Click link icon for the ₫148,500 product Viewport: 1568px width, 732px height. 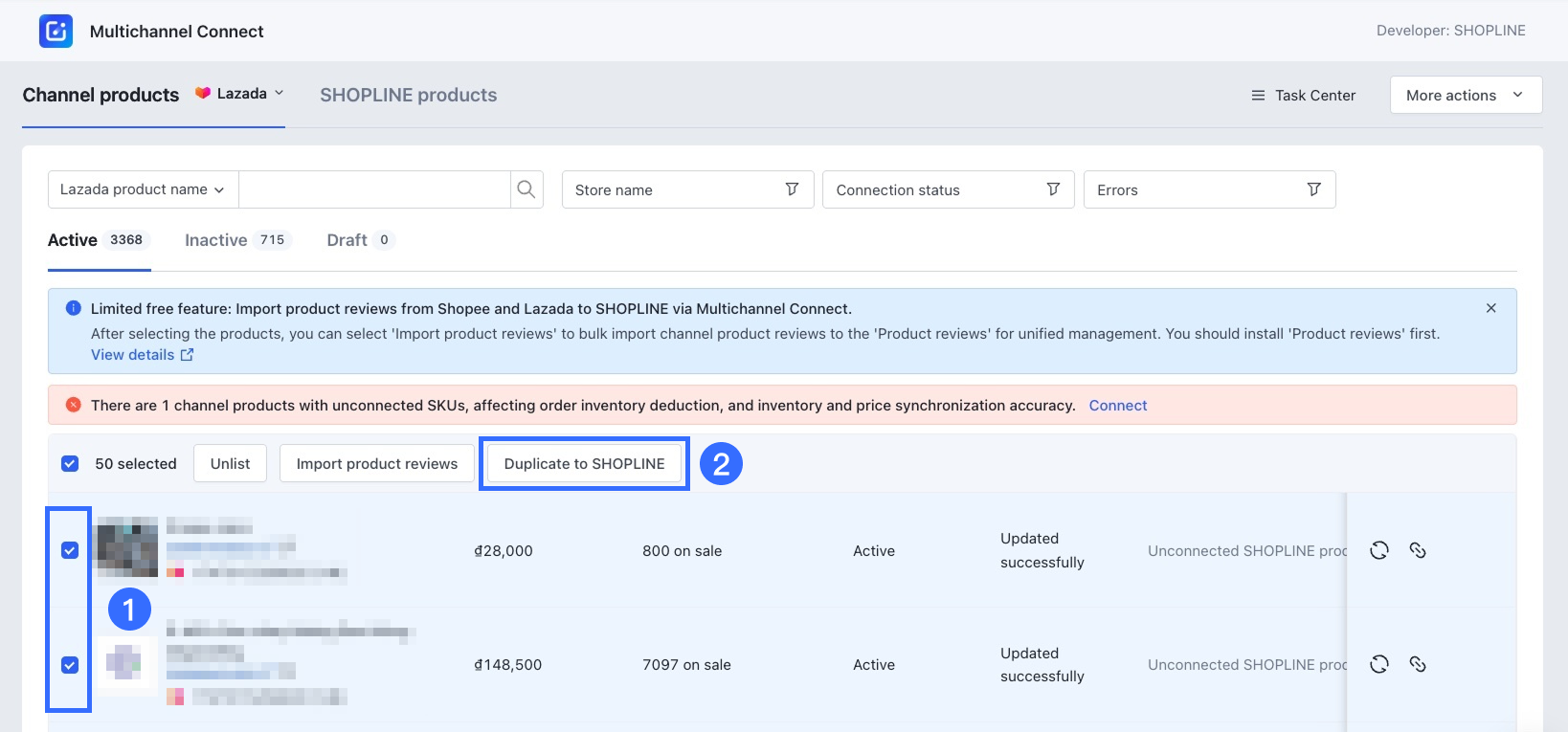pyautogui.click(x=1418, y=664)
